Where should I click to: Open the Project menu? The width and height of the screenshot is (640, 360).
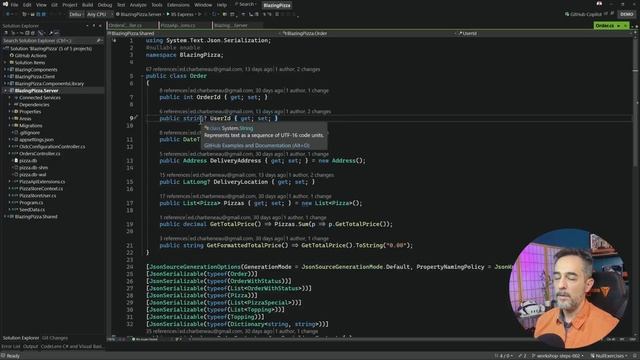pos(70,5)
